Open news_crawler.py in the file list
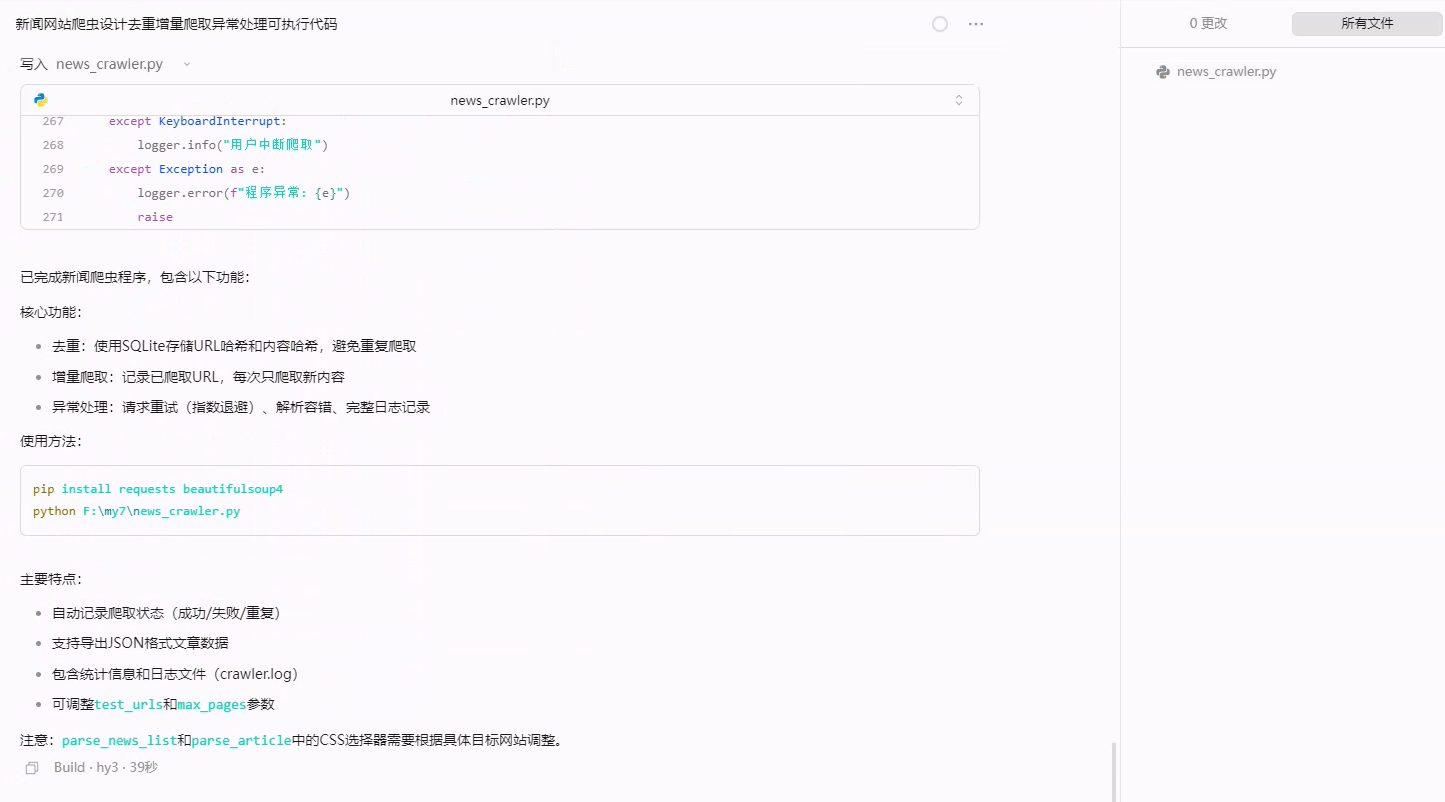Image resolution: width=1445 pixels, height=802 pixels. point(1227,72)
